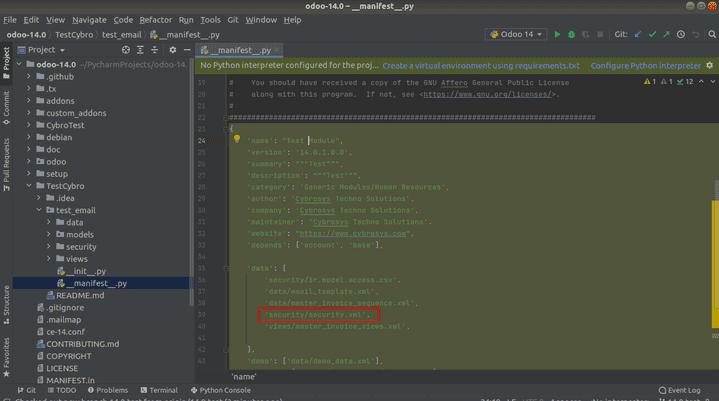Click the warnings count indicator in editor
The image size is (719, 401).
click(650, 82)
